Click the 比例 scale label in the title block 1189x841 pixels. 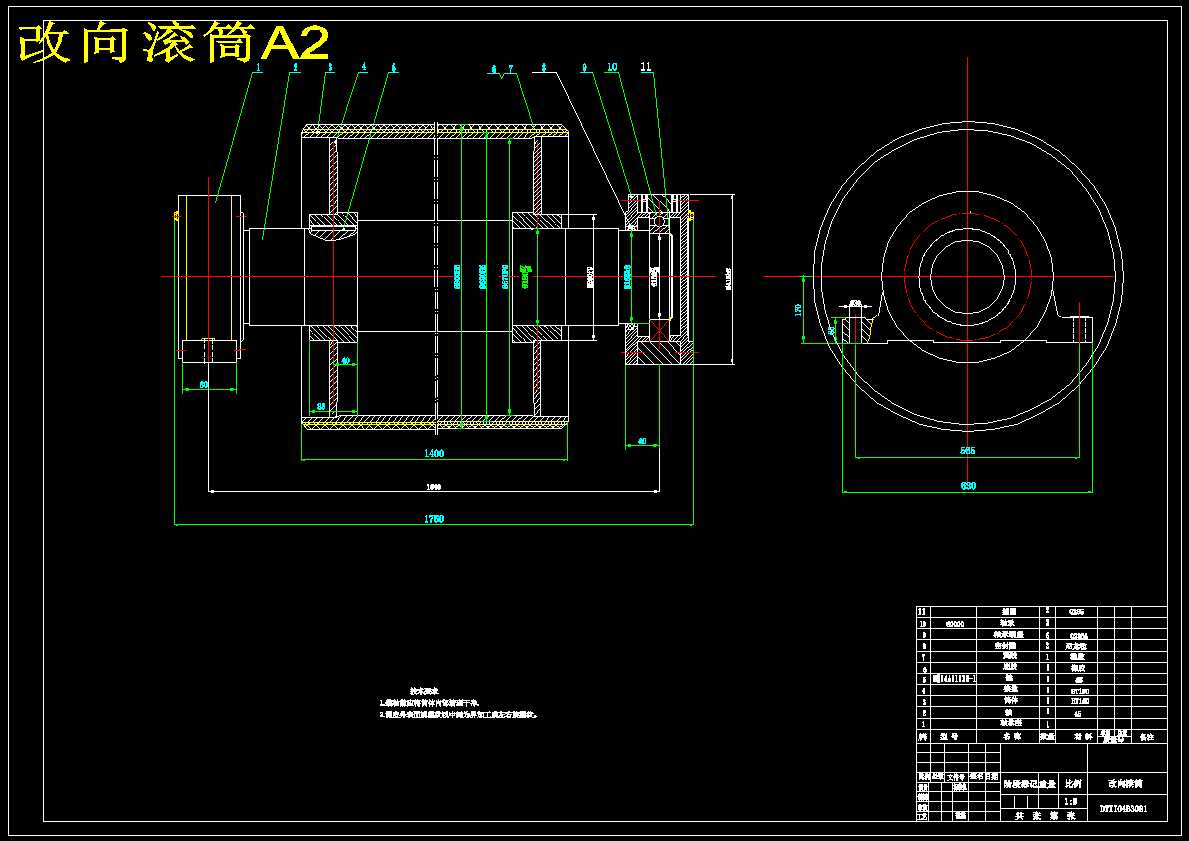(x=1072, y=784)
